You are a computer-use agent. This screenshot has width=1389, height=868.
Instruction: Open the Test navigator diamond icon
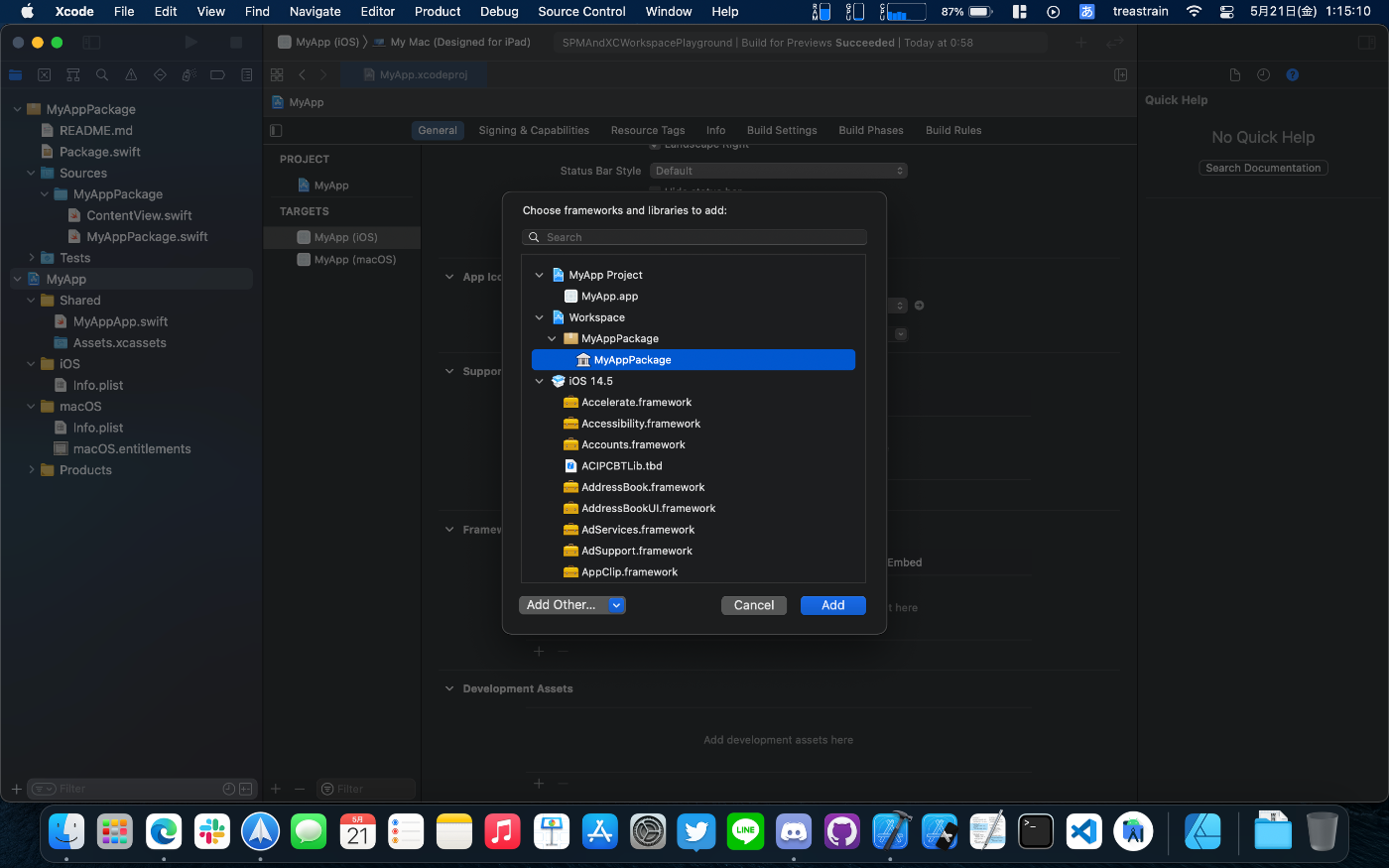pyautogui.click(x=160, y=75)
